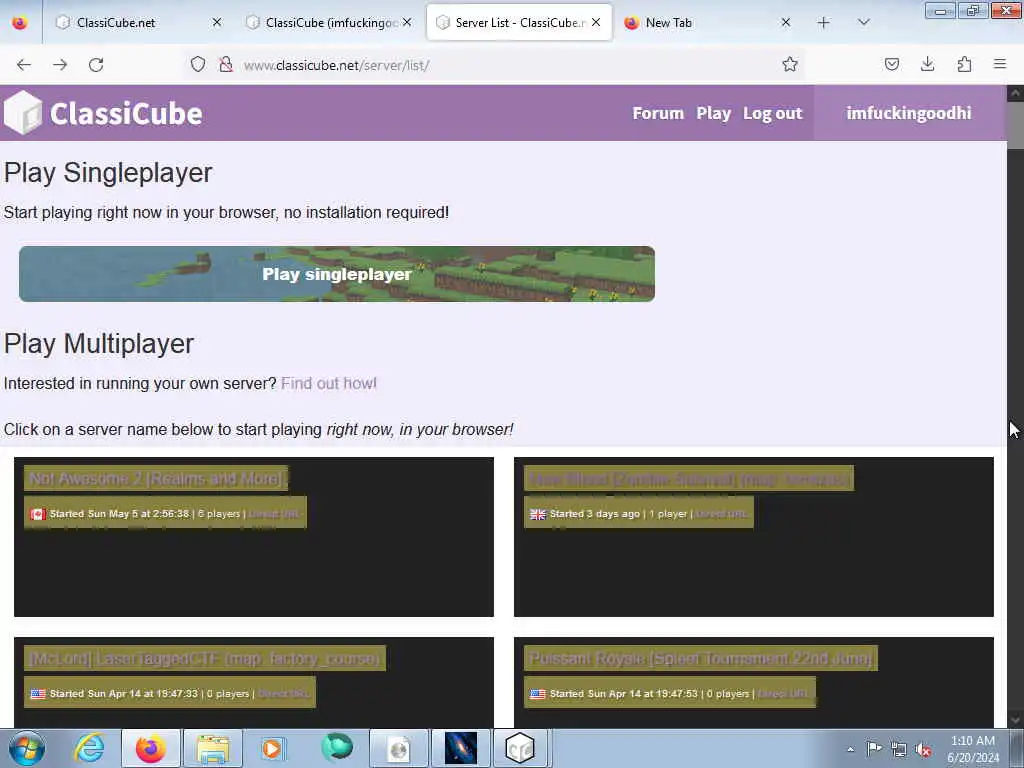1024x768 pixels.
Task: Click the Play Singleplayer heading
Action: (x=108, y=173)
